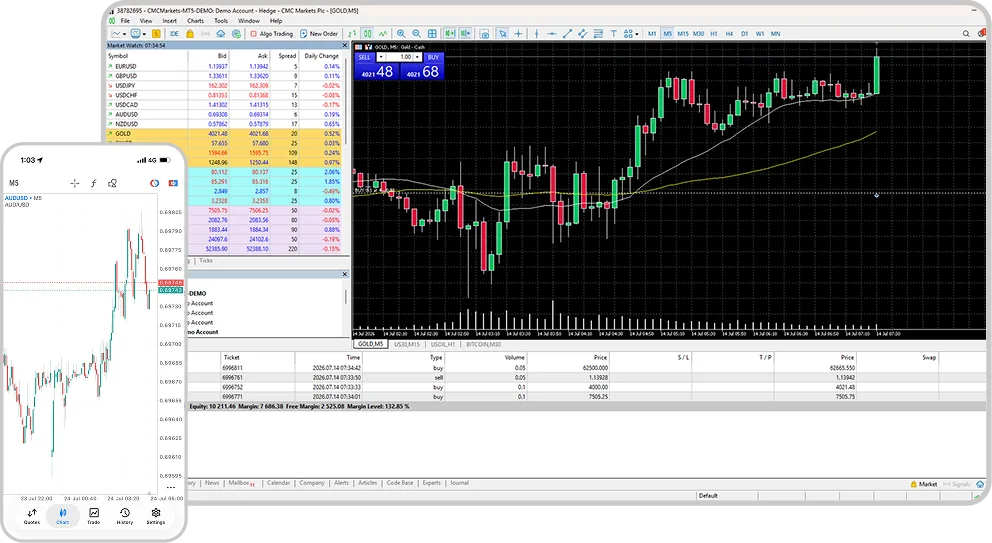
Task: Open the cloud VPS hosting icon
Action: point(221,34)
